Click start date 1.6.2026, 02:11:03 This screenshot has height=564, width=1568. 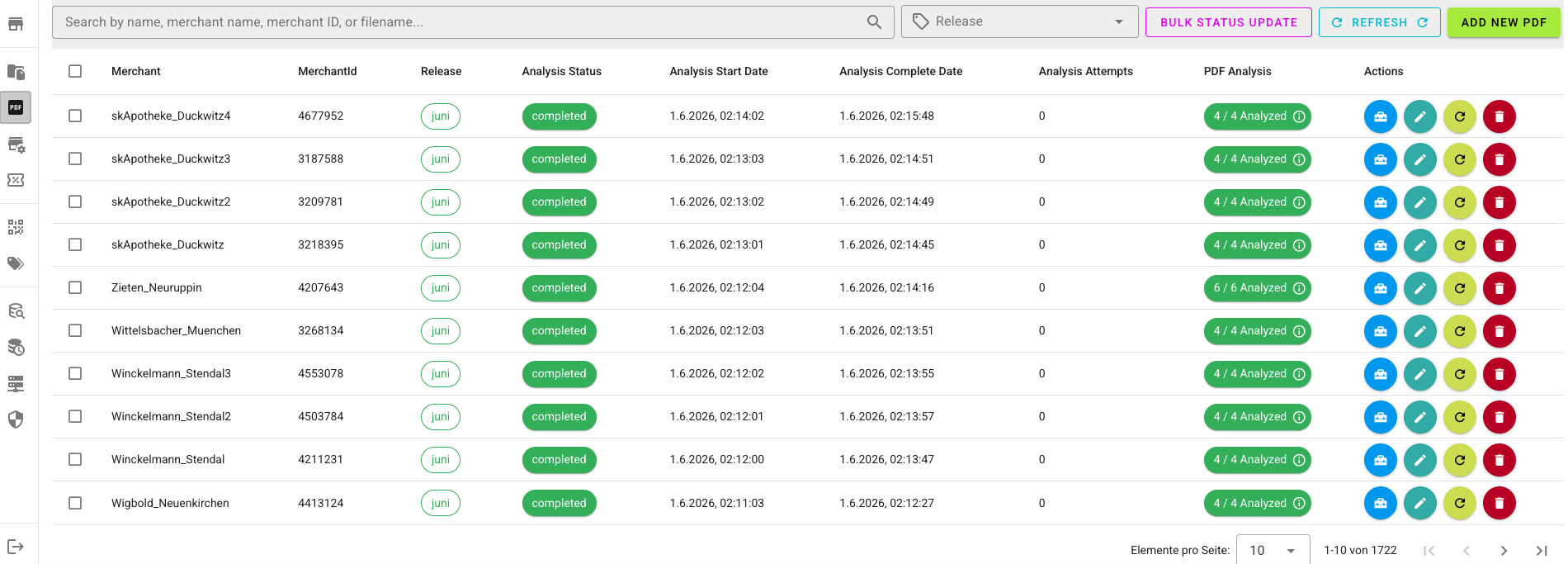pyautogui.click(x=717, y=503)
